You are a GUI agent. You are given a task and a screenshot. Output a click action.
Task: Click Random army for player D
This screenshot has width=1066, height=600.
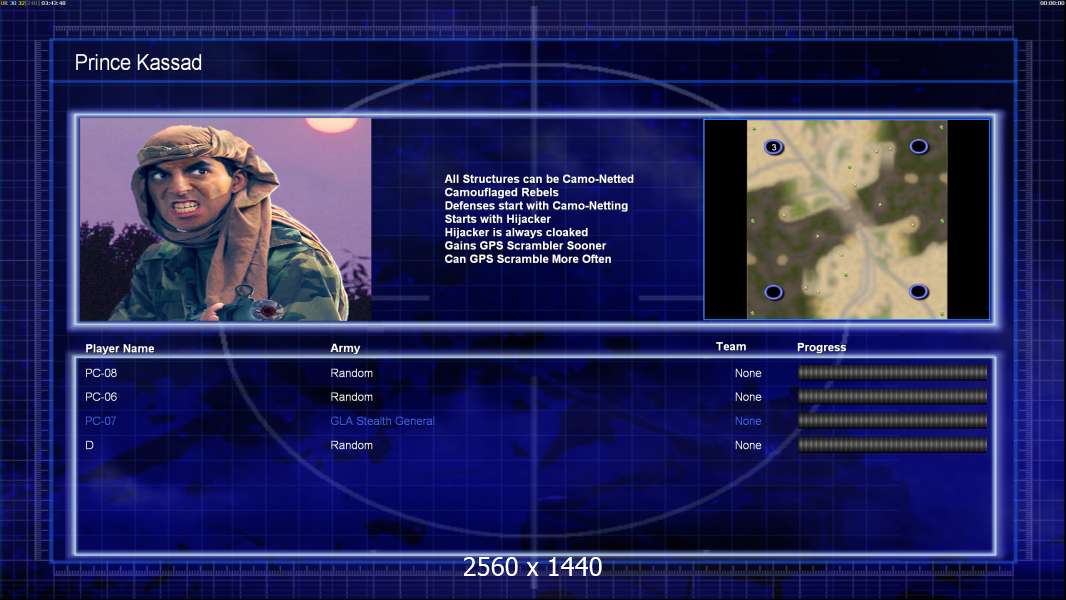pyautogui.click(x=351, y=445)
